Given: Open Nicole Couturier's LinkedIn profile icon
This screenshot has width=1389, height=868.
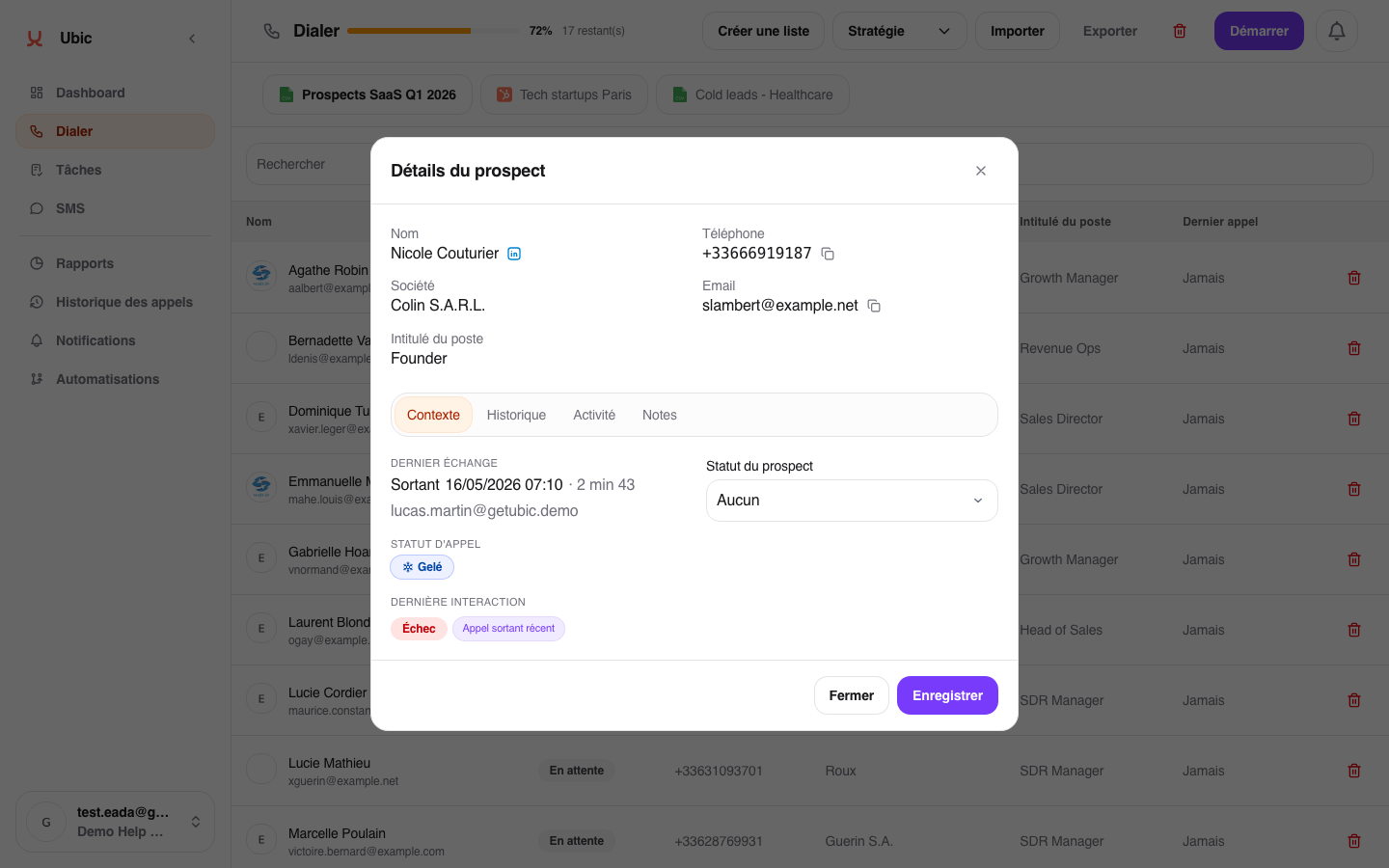Looking at the screenshot, I should (x=514, y=254).
